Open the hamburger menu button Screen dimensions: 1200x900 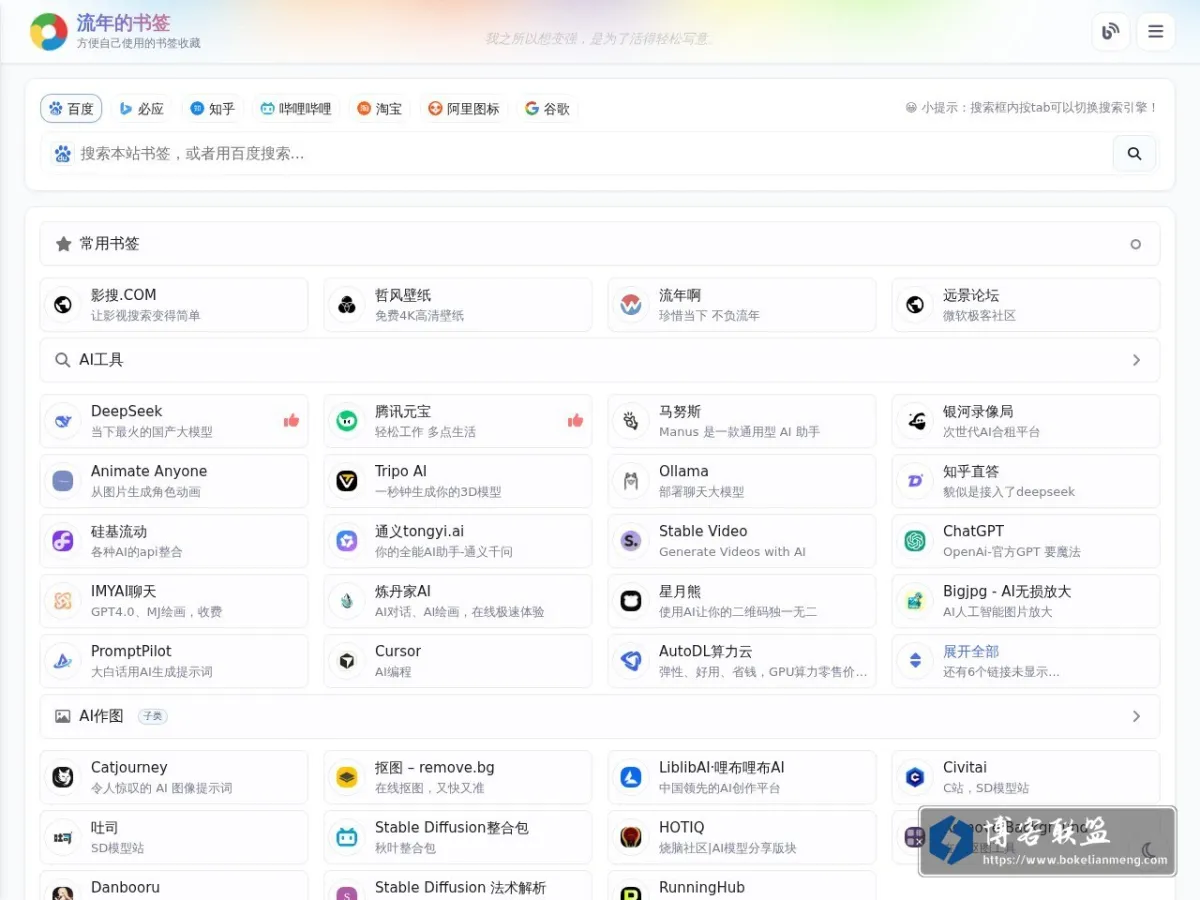click(1156, 32)
